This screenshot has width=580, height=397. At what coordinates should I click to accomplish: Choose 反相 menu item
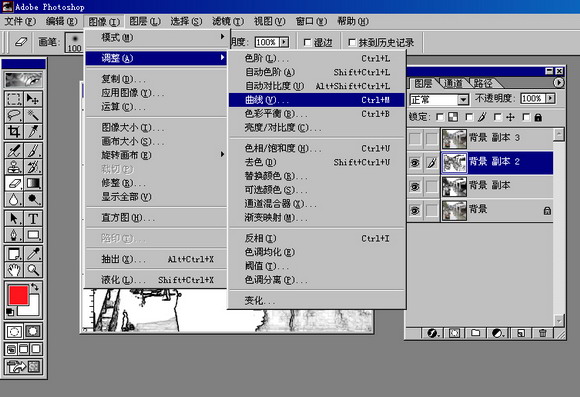[x=317, y=238]
